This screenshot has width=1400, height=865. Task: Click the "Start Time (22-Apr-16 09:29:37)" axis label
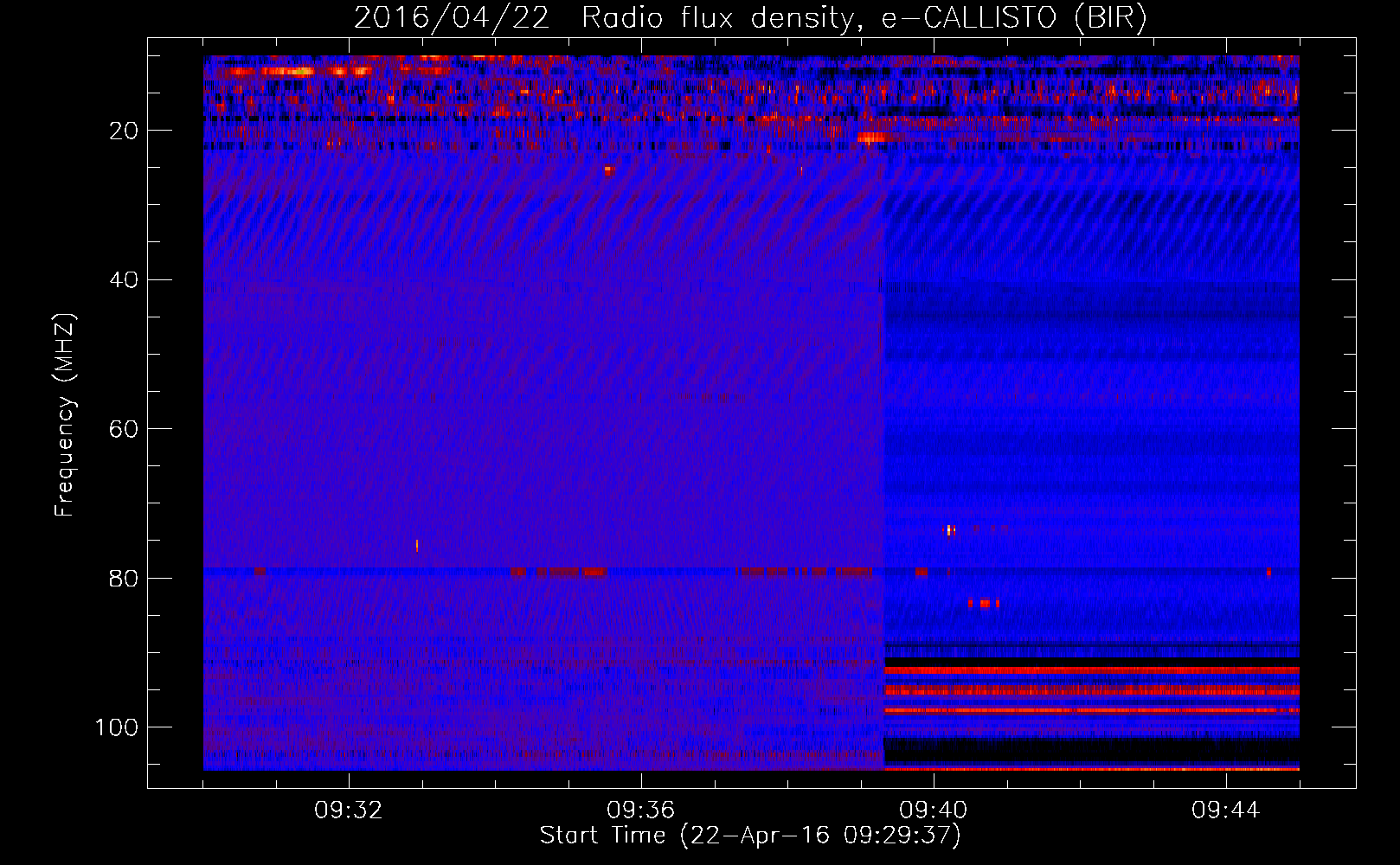pos(750,836)
